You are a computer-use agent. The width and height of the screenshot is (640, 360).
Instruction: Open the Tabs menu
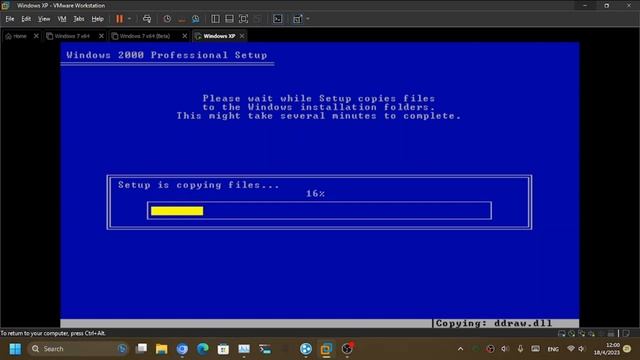tap(79, 19)
